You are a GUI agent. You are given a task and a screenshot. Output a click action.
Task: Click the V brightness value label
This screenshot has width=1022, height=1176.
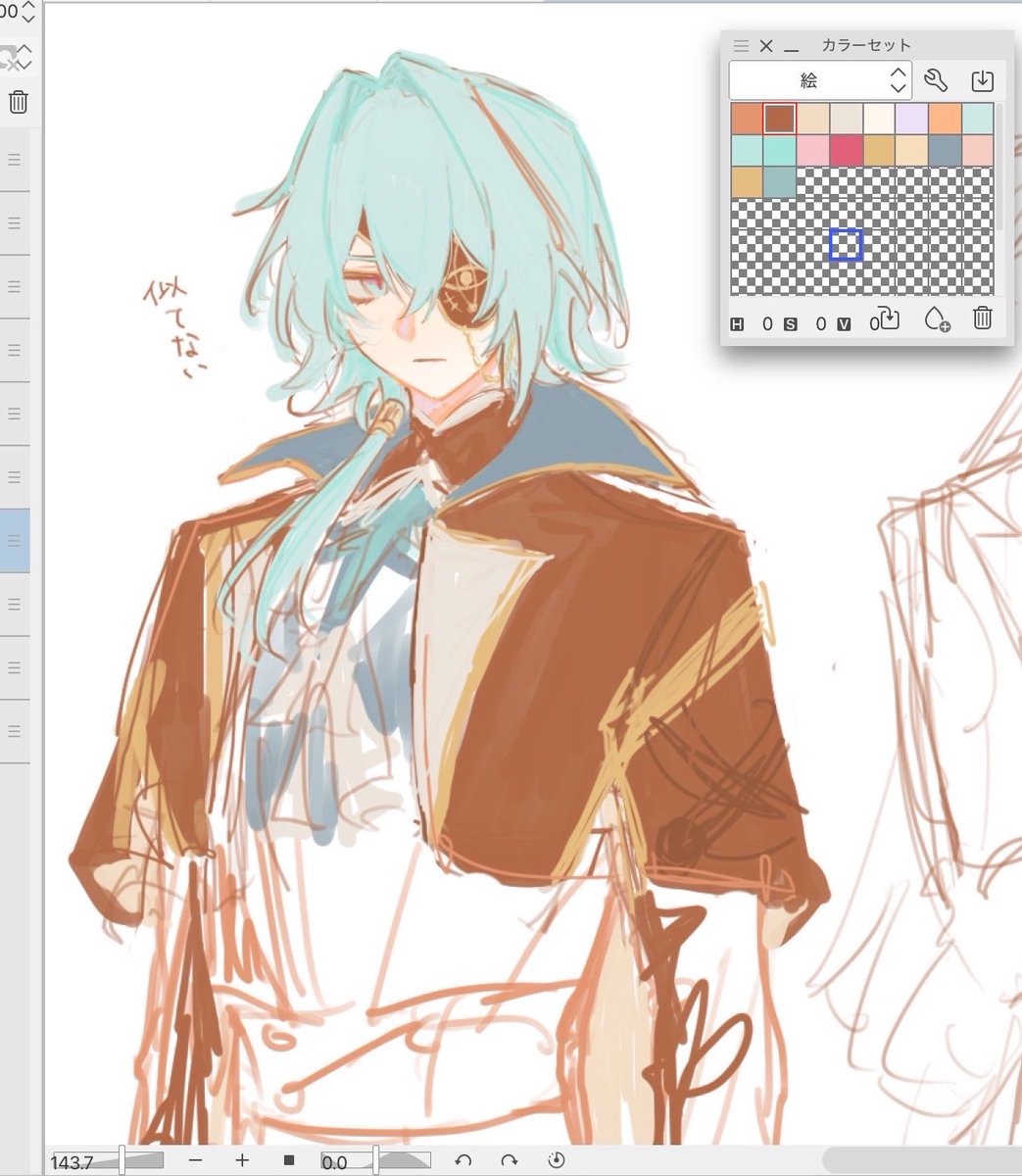[x=843, y=323]
